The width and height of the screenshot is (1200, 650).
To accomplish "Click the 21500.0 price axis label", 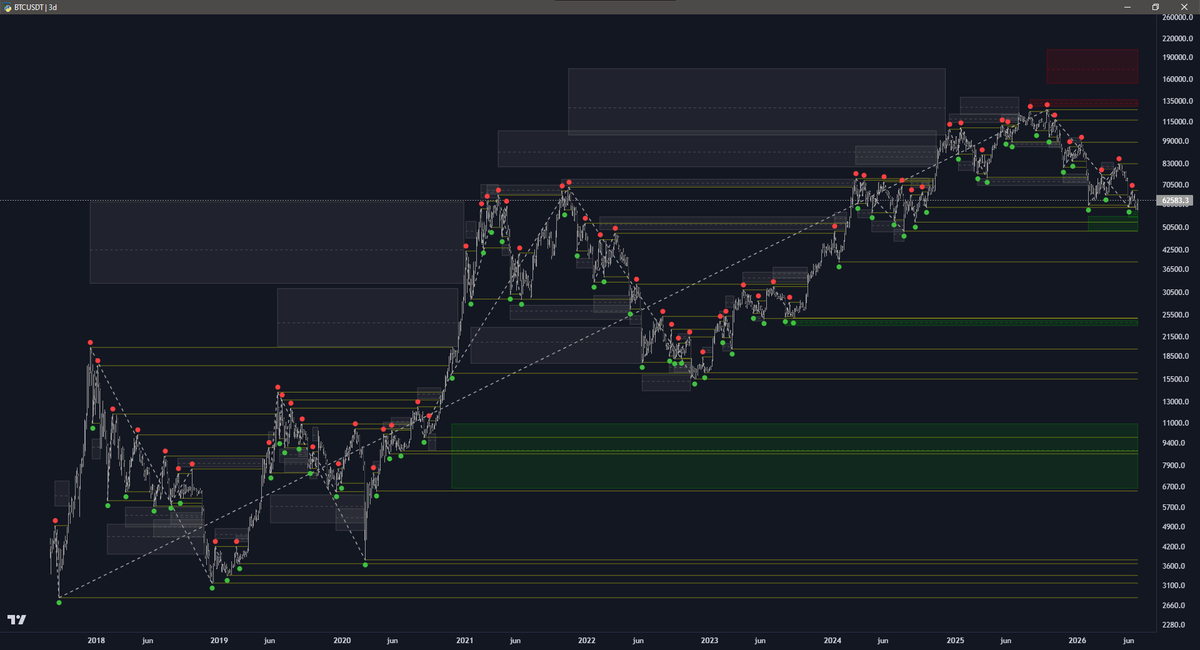I will tap(1176, 335).
